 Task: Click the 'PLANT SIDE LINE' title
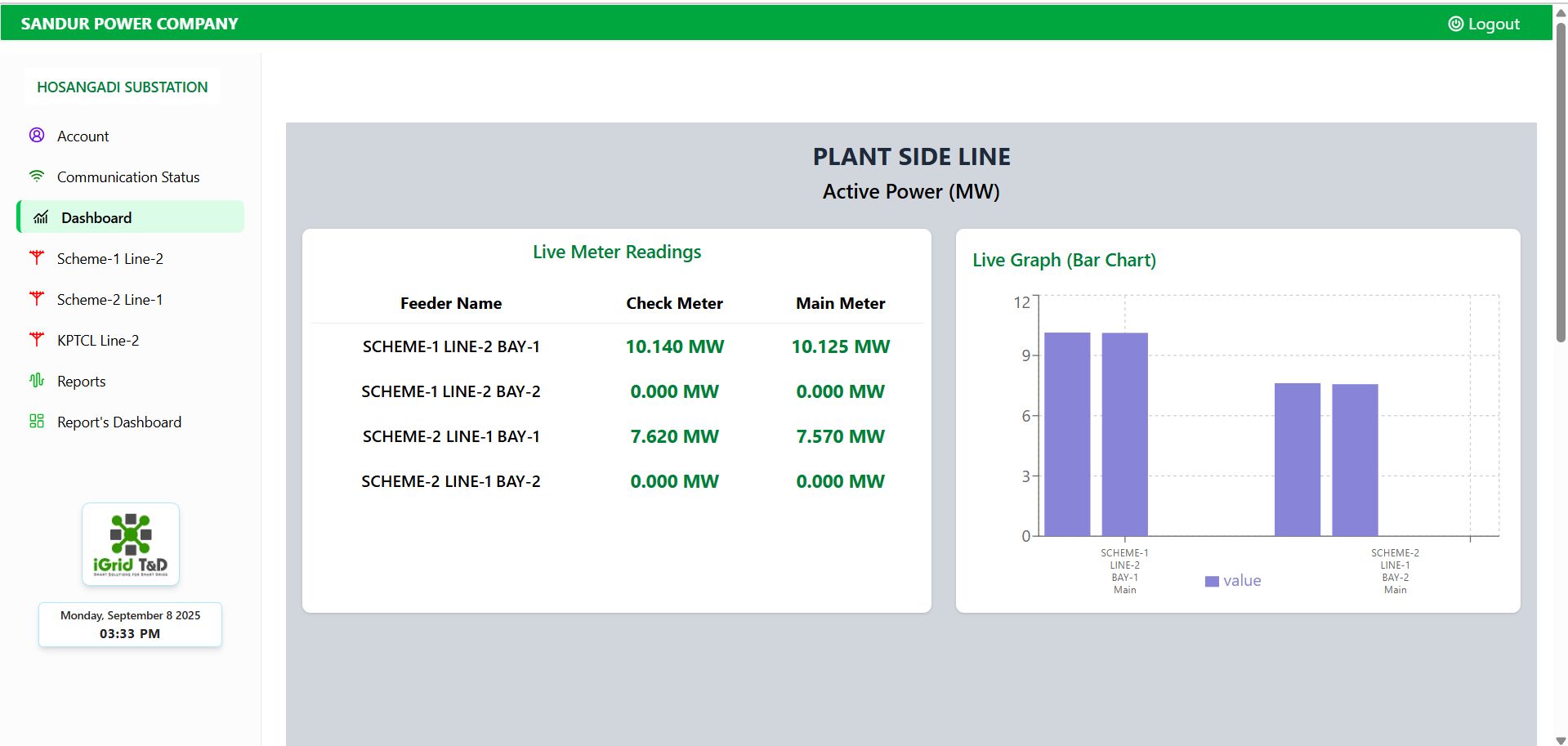[911, 157]
